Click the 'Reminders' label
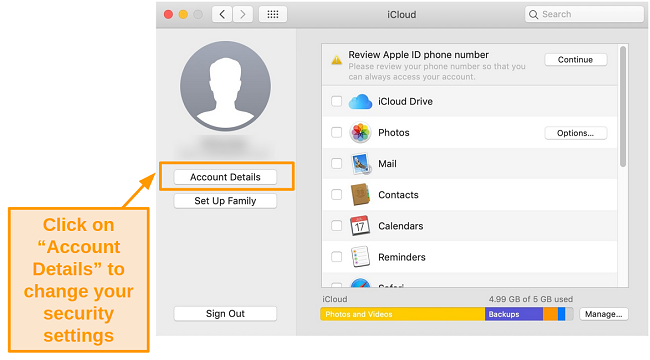The height and width of the screenshot is (360, 650). (x=402, y=257)
